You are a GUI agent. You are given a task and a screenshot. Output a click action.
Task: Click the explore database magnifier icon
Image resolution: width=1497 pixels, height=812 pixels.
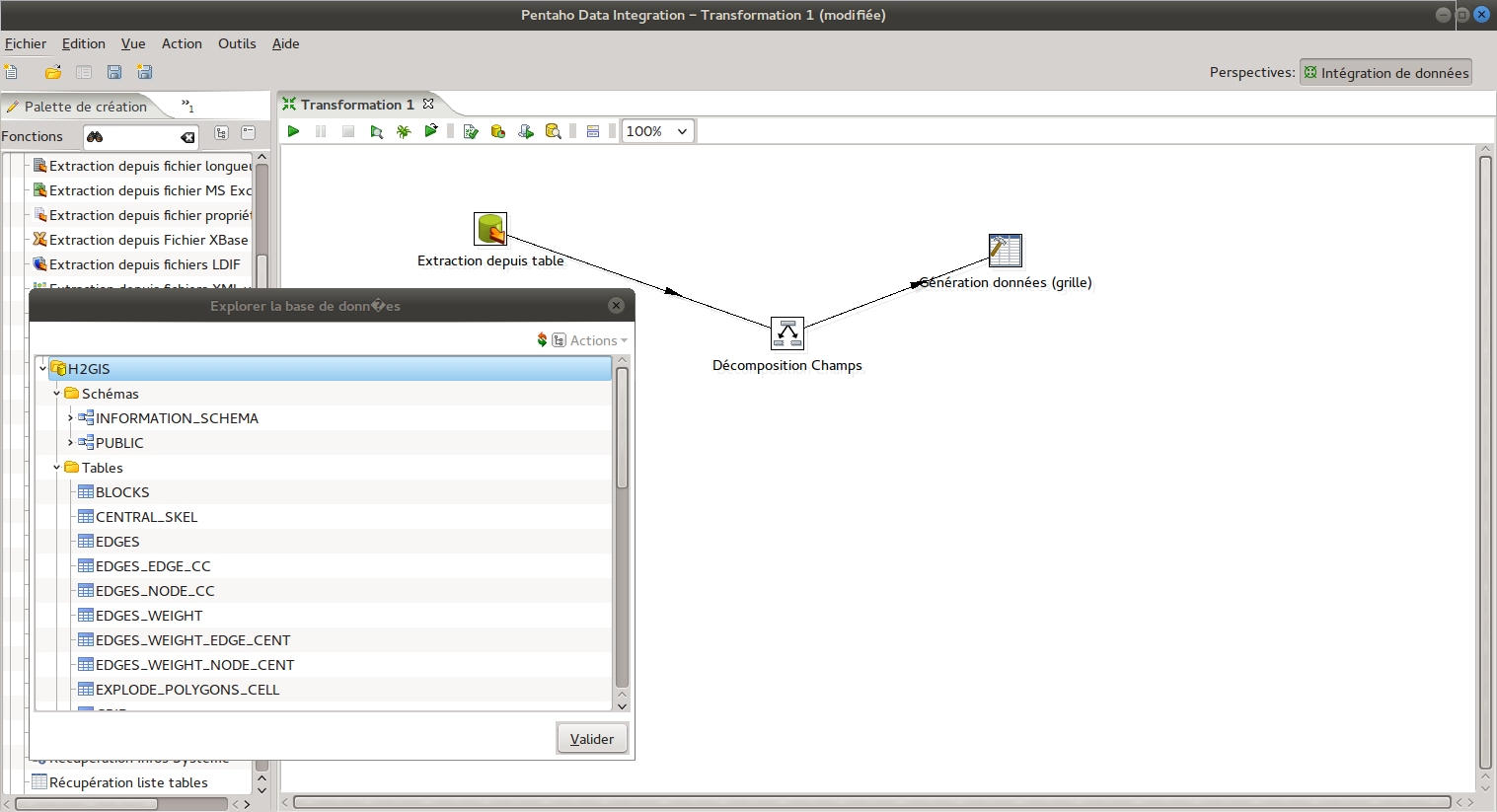[x=554, y=131]
